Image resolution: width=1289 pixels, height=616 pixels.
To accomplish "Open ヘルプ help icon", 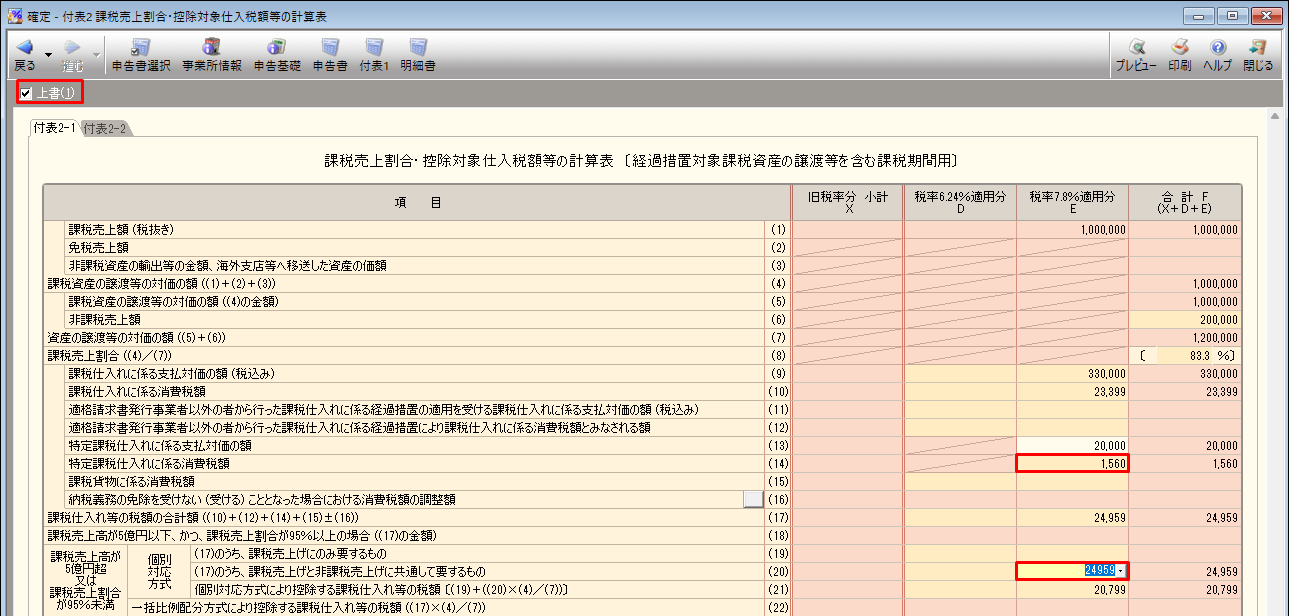I will (1217, 49).
